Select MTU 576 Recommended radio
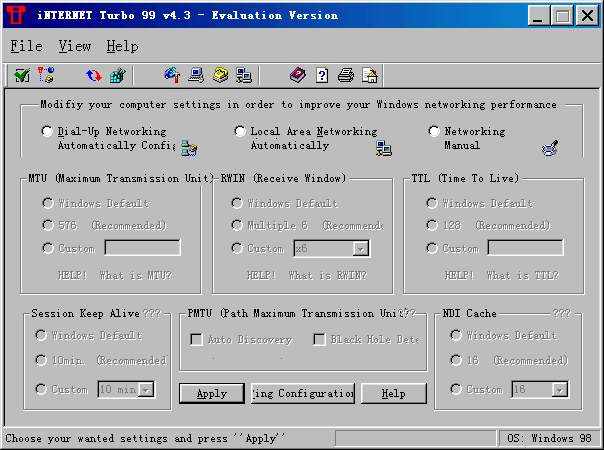 click(x=48, y=225)
